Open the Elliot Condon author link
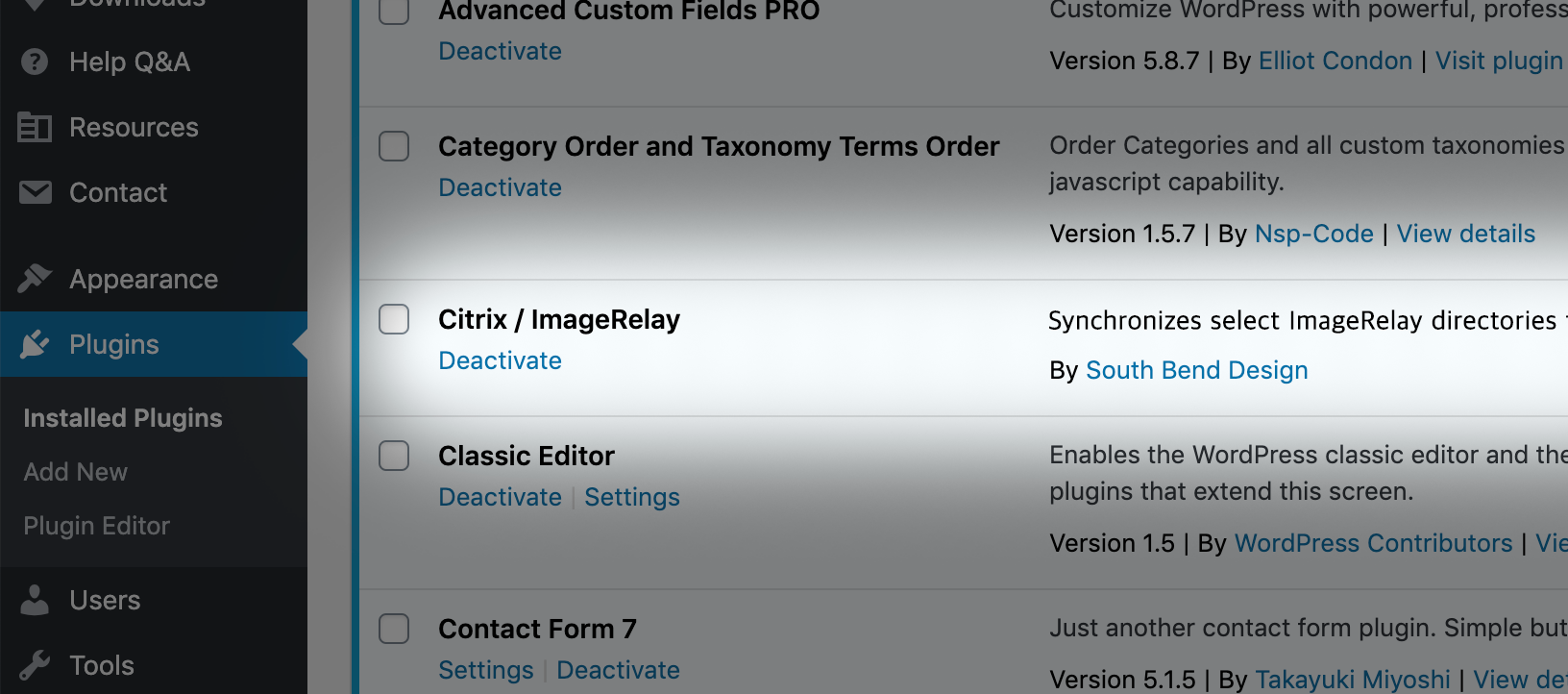This screenshot has height=694, width=1568. [x=1335, y=61]
